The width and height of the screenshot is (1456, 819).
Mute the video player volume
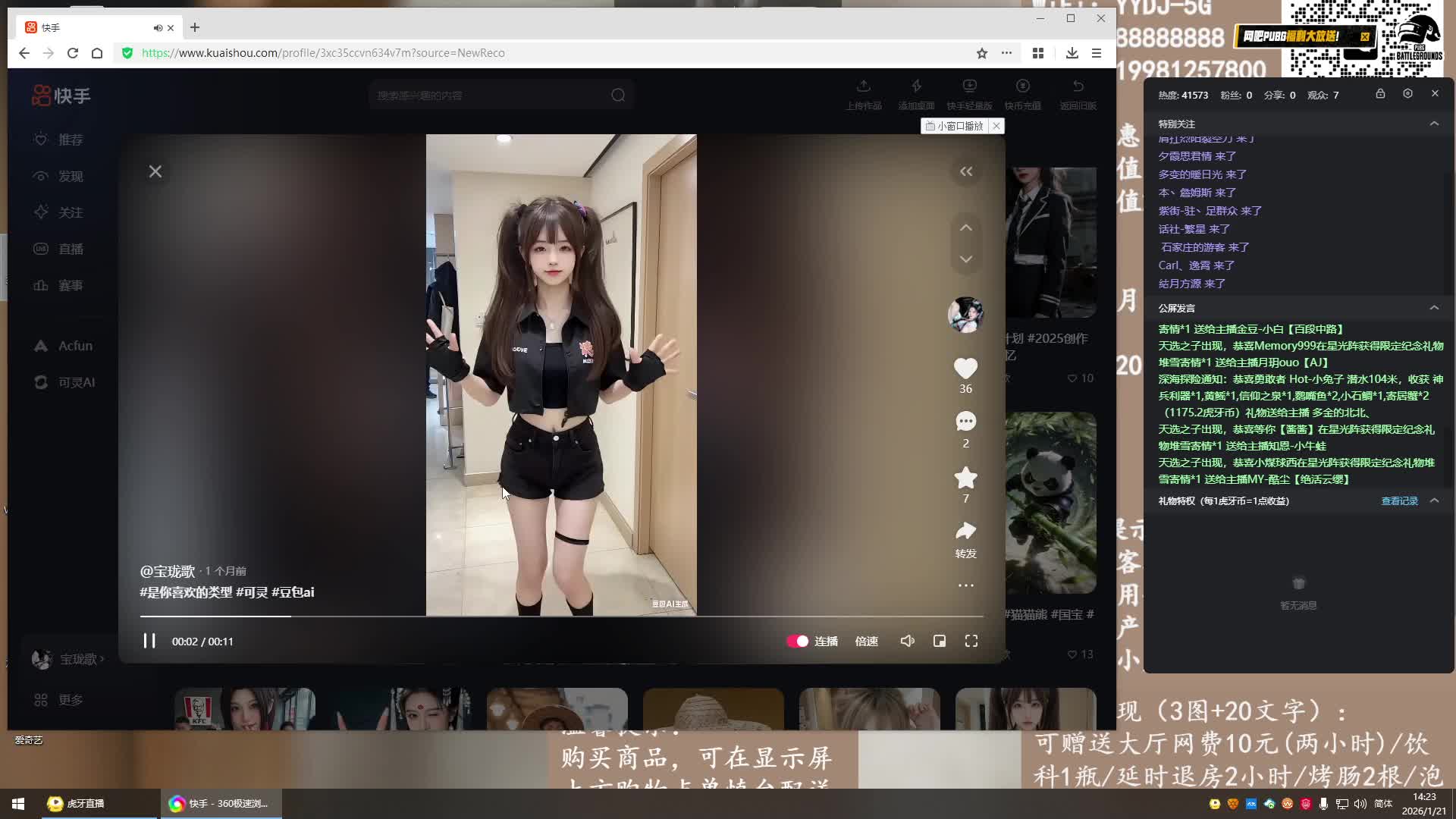907,642
